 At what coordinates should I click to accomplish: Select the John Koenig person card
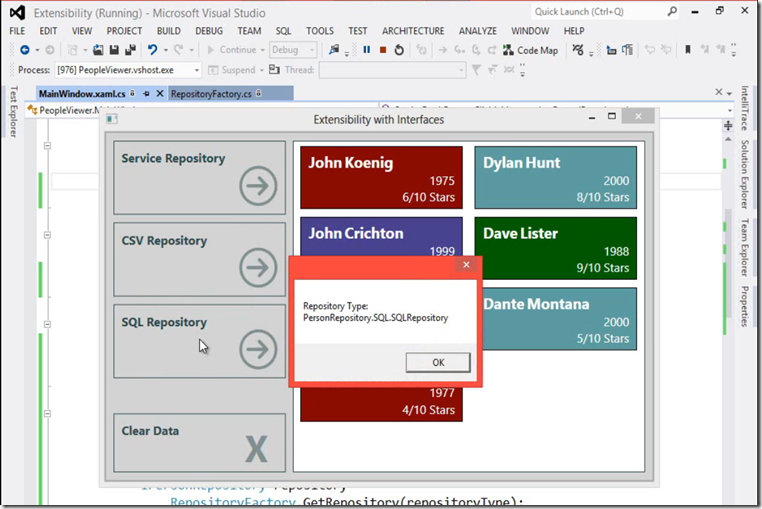tap(381, 177)
